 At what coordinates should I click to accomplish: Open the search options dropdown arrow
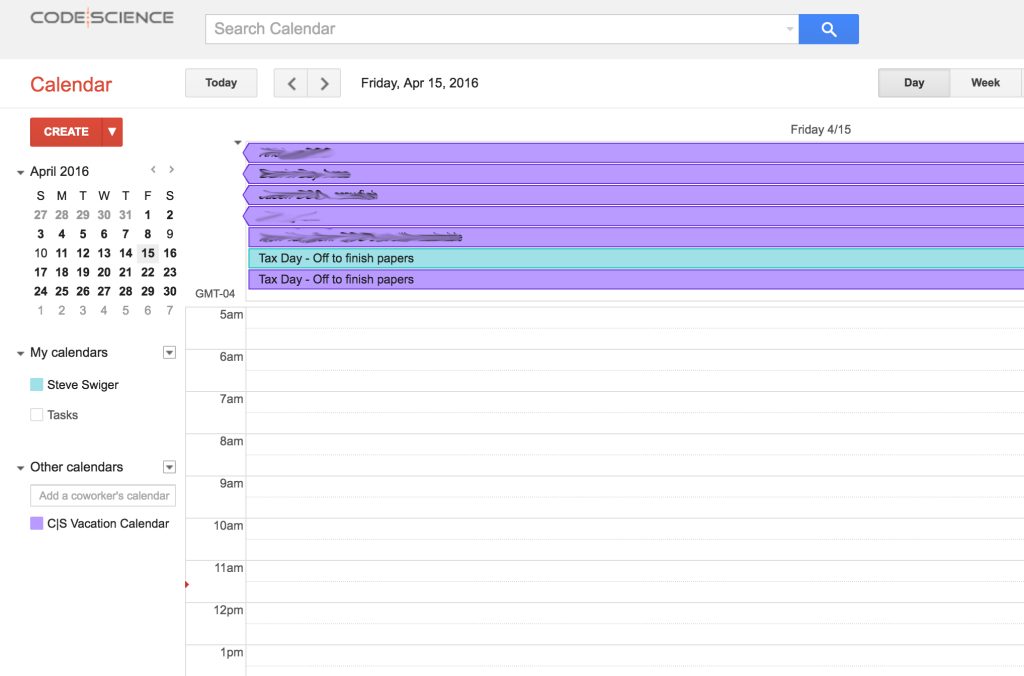click(x=790, y=29)
